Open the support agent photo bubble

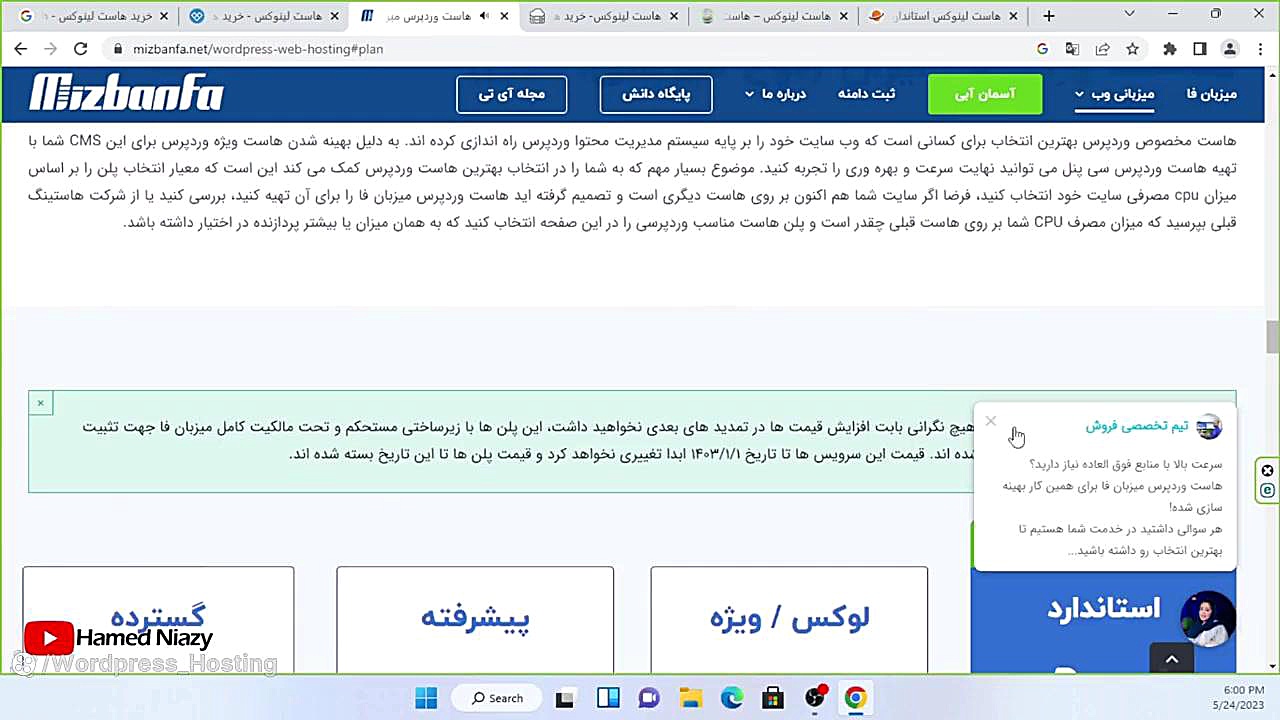click(1208, 620)
